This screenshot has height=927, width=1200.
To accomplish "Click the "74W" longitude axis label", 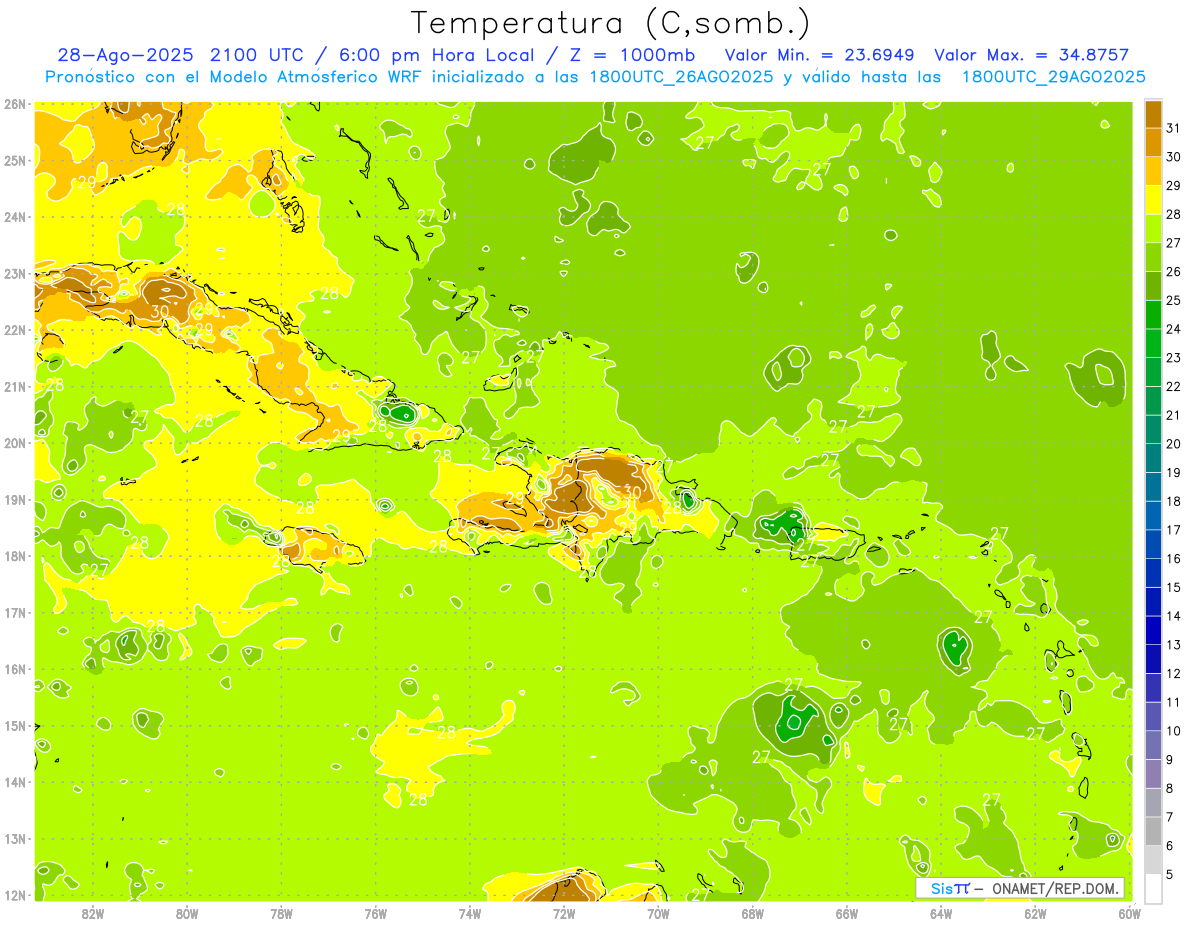I will 470,913.
